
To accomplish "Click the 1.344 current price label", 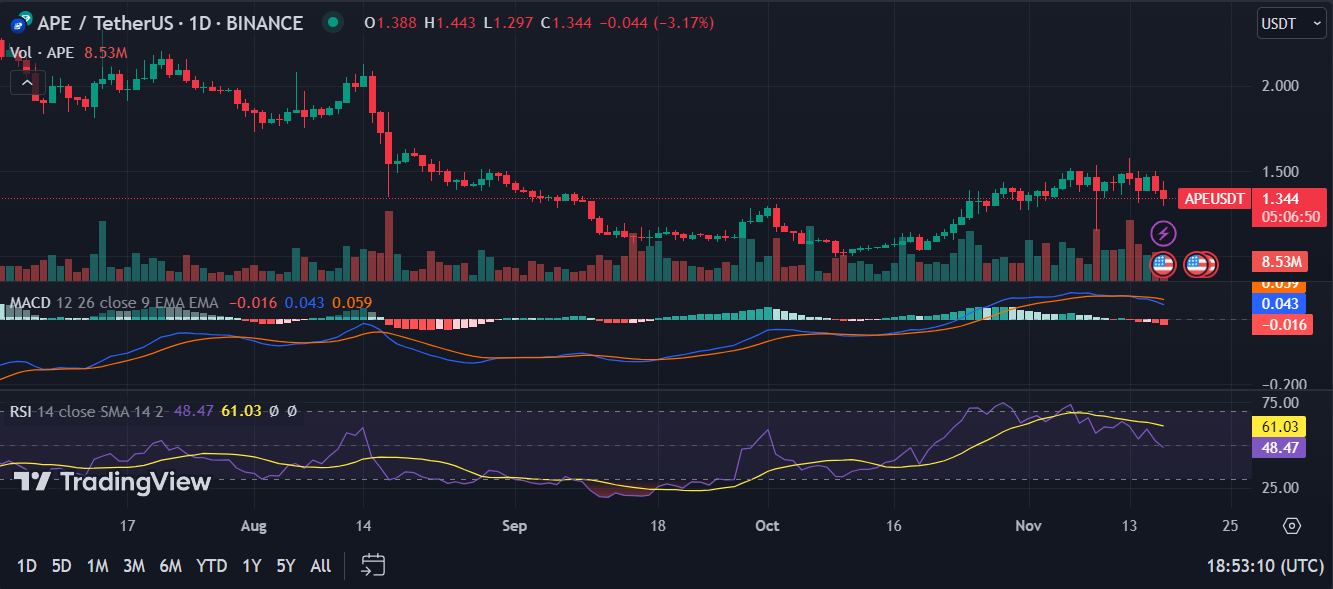I will pyautogui.click(x=1282, y=199).
